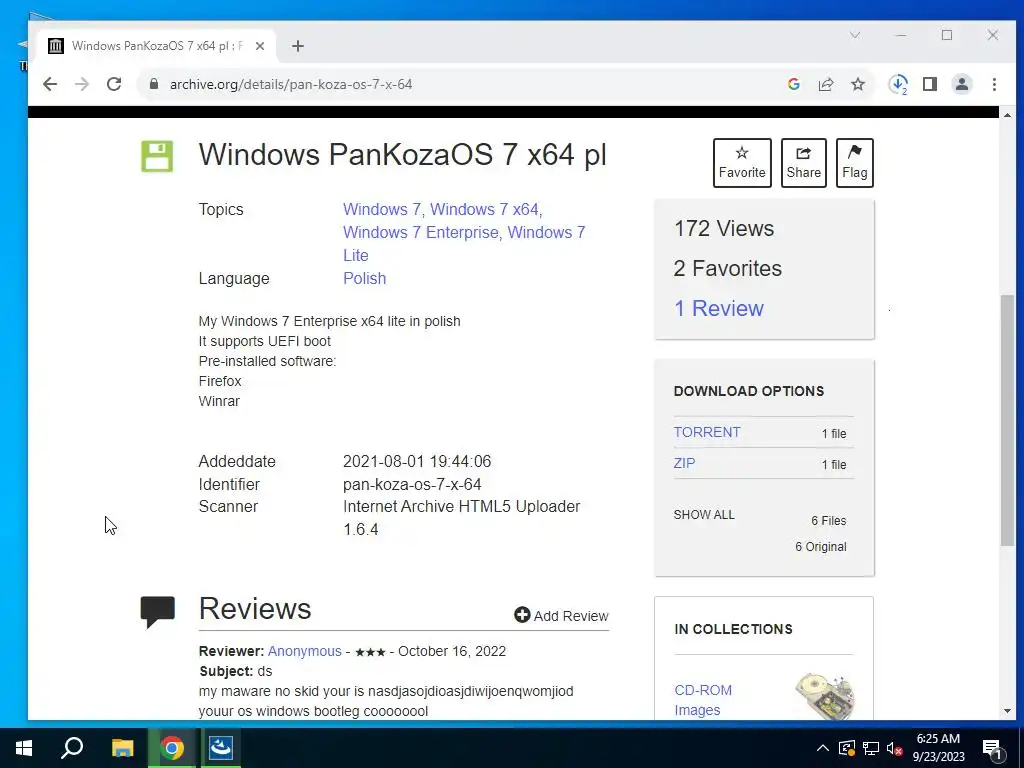Image resolution: width=1024 pixels, height=768 pixels.
Task: Click SHOW ALL download files
Action: pos(704,515)
